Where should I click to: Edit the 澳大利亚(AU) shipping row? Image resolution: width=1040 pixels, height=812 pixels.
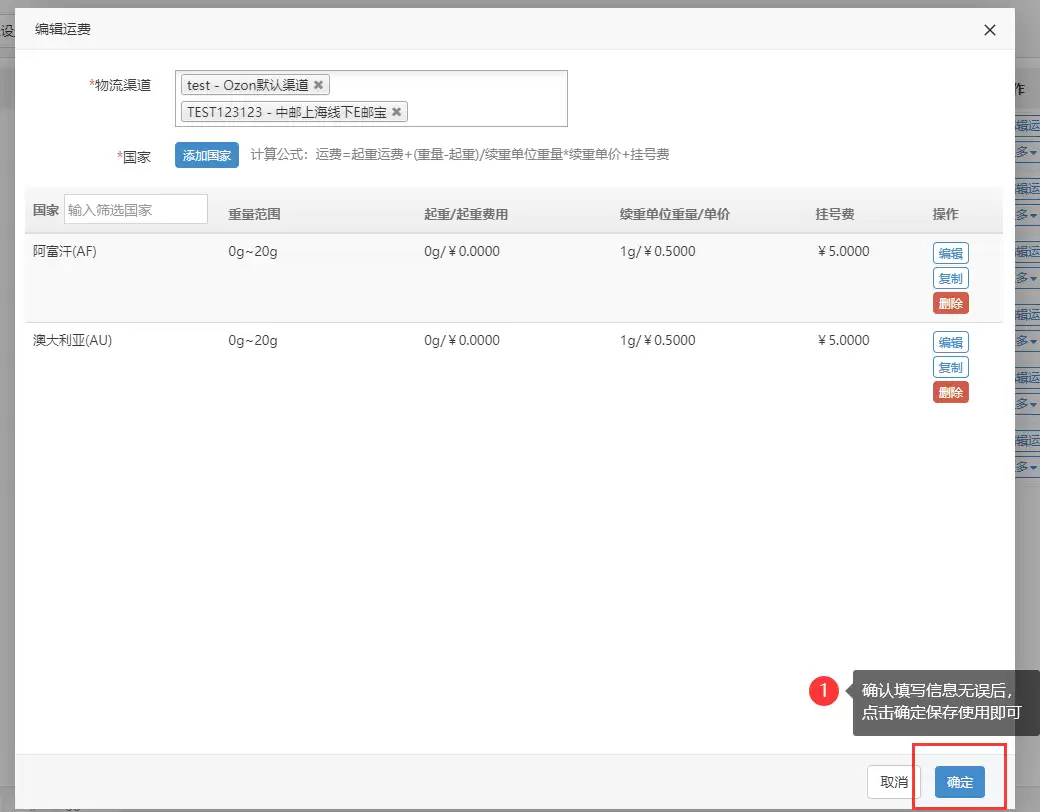click(x=950, y=342)
